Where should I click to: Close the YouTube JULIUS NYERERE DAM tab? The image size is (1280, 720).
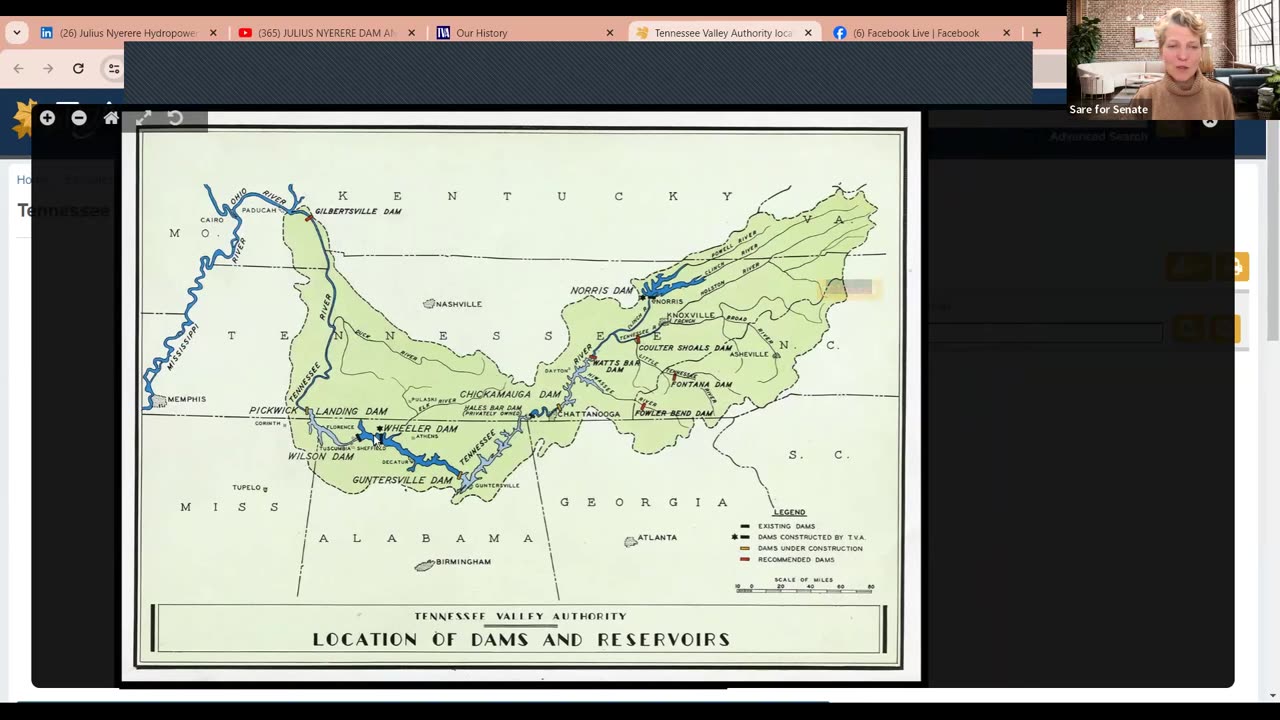coord(411,33)
